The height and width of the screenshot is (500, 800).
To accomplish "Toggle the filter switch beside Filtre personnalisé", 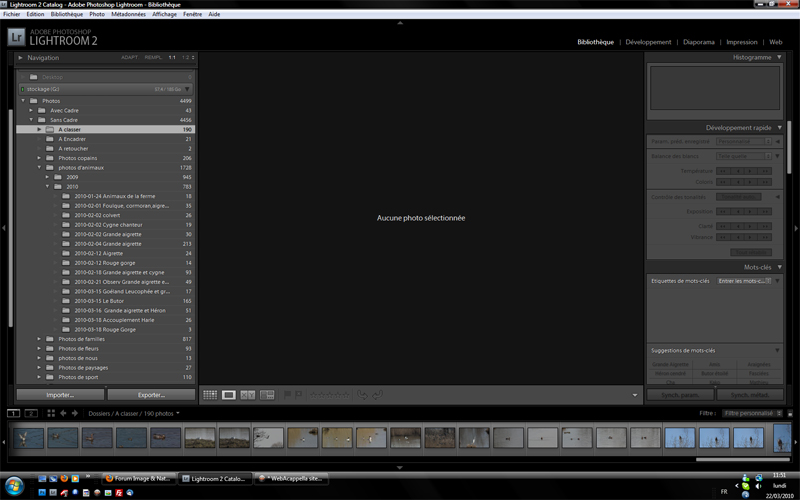I will pos(788,413).
